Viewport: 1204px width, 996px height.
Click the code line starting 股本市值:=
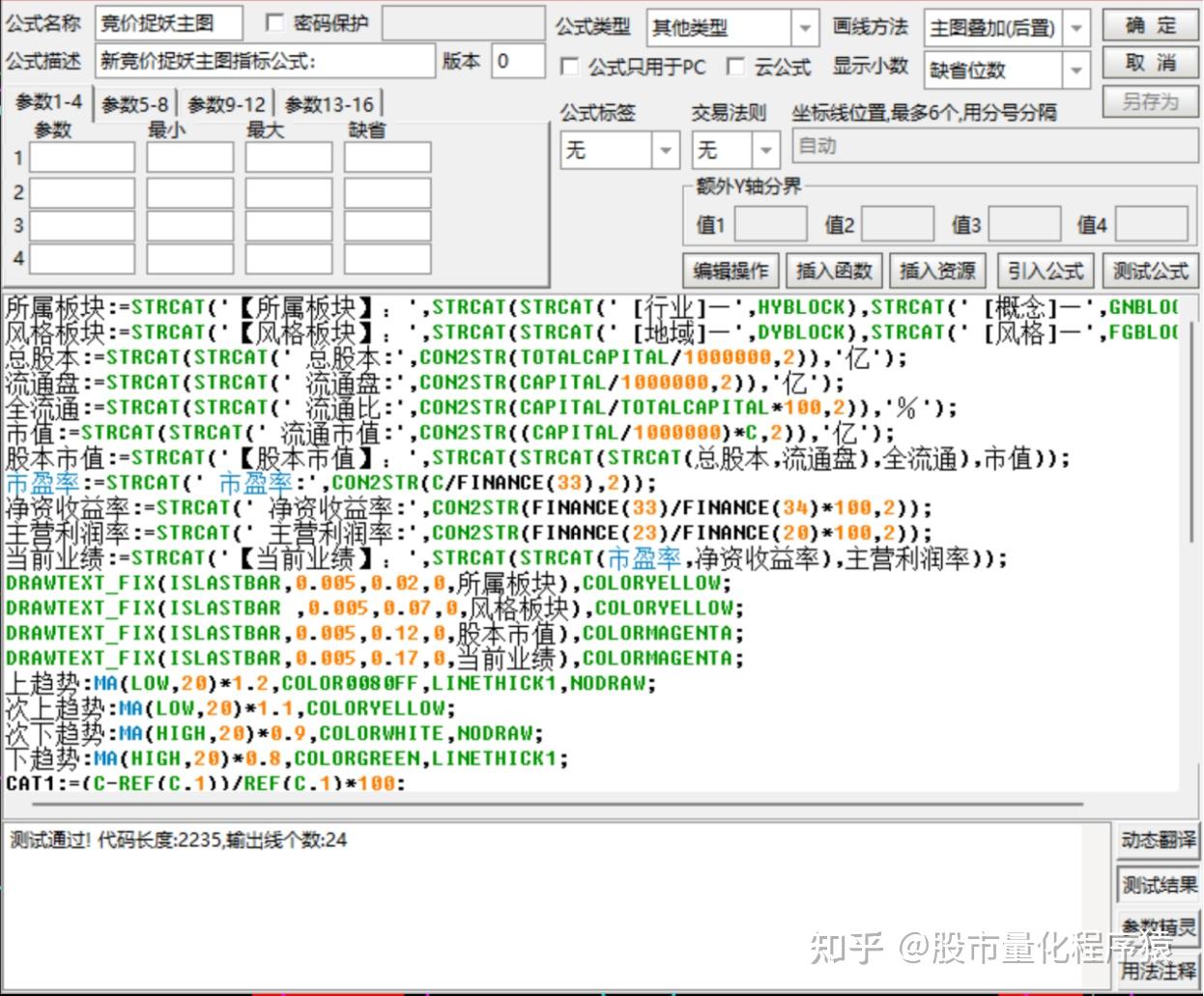click(537, 458)
